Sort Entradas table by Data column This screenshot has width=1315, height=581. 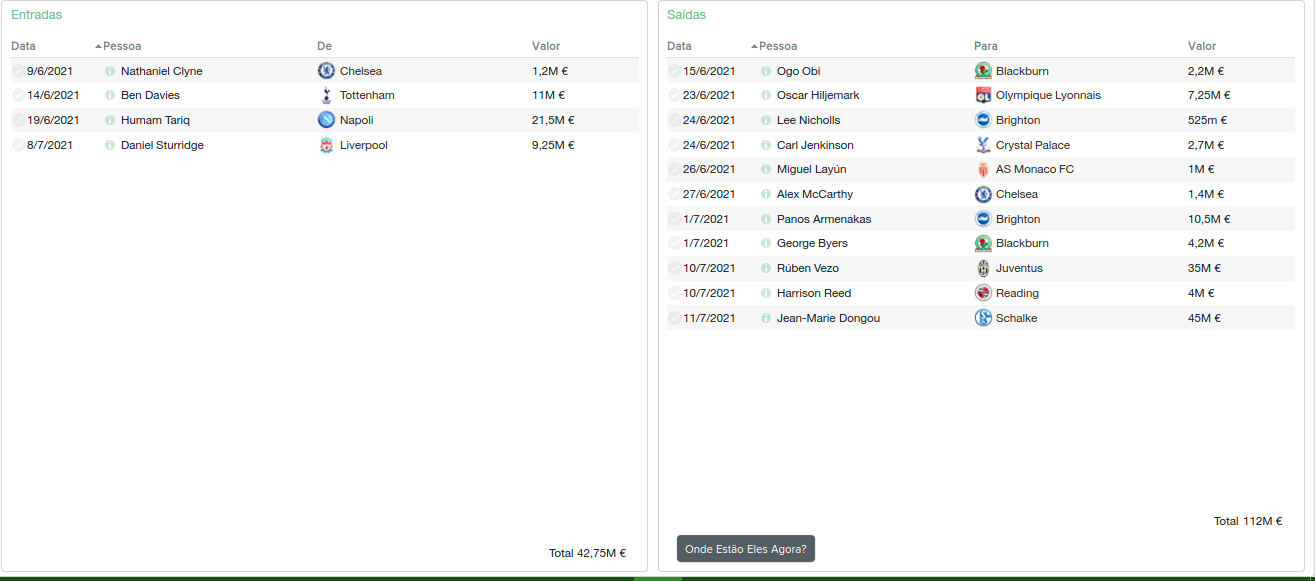[x=23, y=46]
